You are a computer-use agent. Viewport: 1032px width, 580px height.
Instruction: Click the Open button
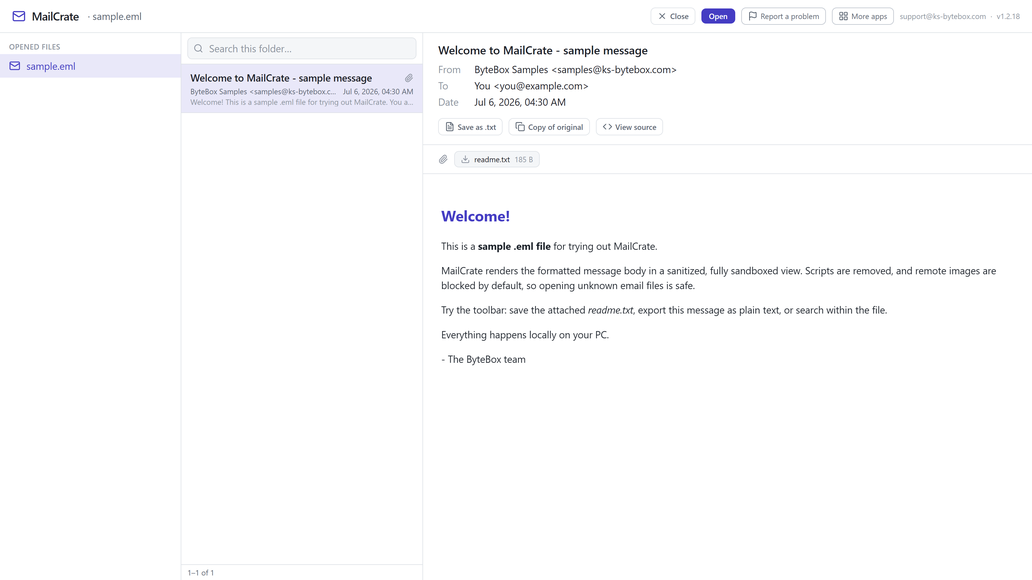(718, 16)
